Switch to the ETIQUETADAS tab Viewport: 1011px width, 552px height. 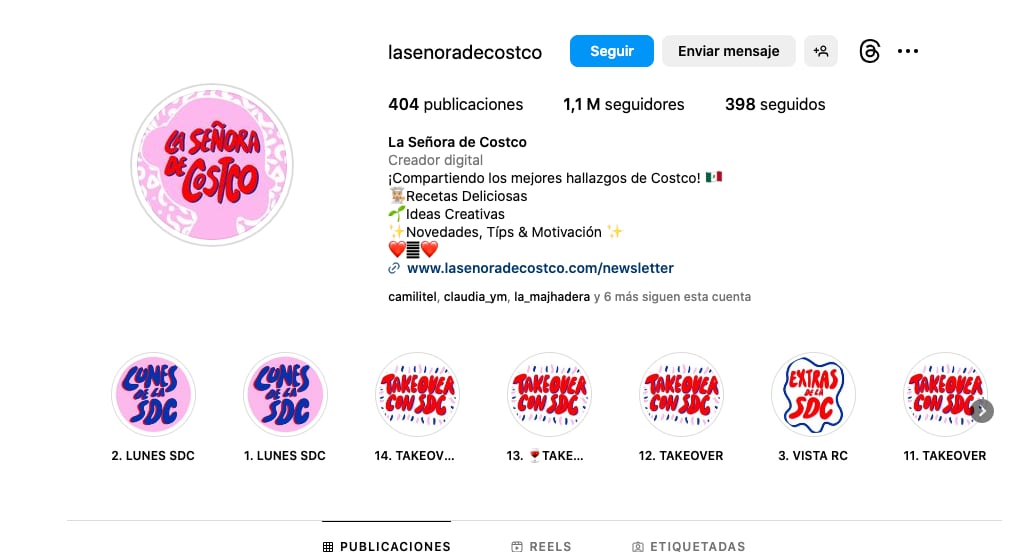click(689, 546)
